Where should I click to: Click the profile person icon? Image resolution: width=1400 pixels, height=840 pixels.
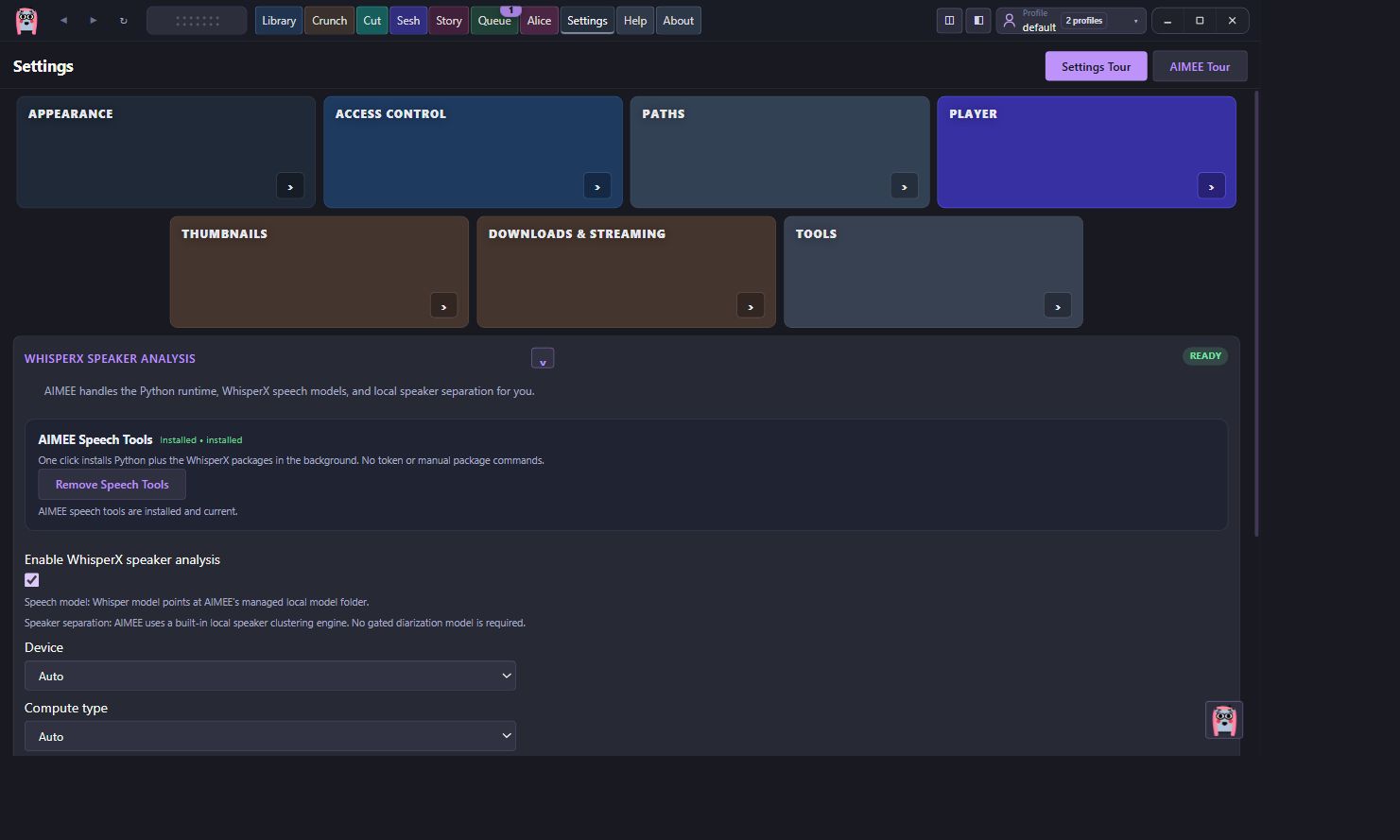coord(1009,20)
